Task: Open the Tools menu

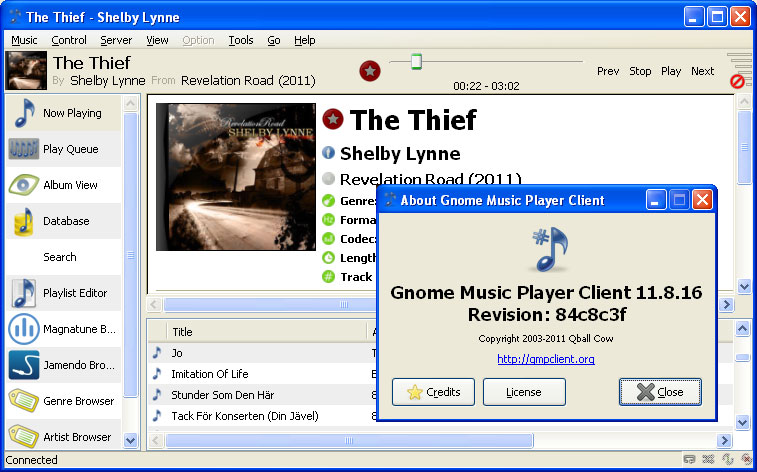Action: pyautogui.click(x=241, y=40)
